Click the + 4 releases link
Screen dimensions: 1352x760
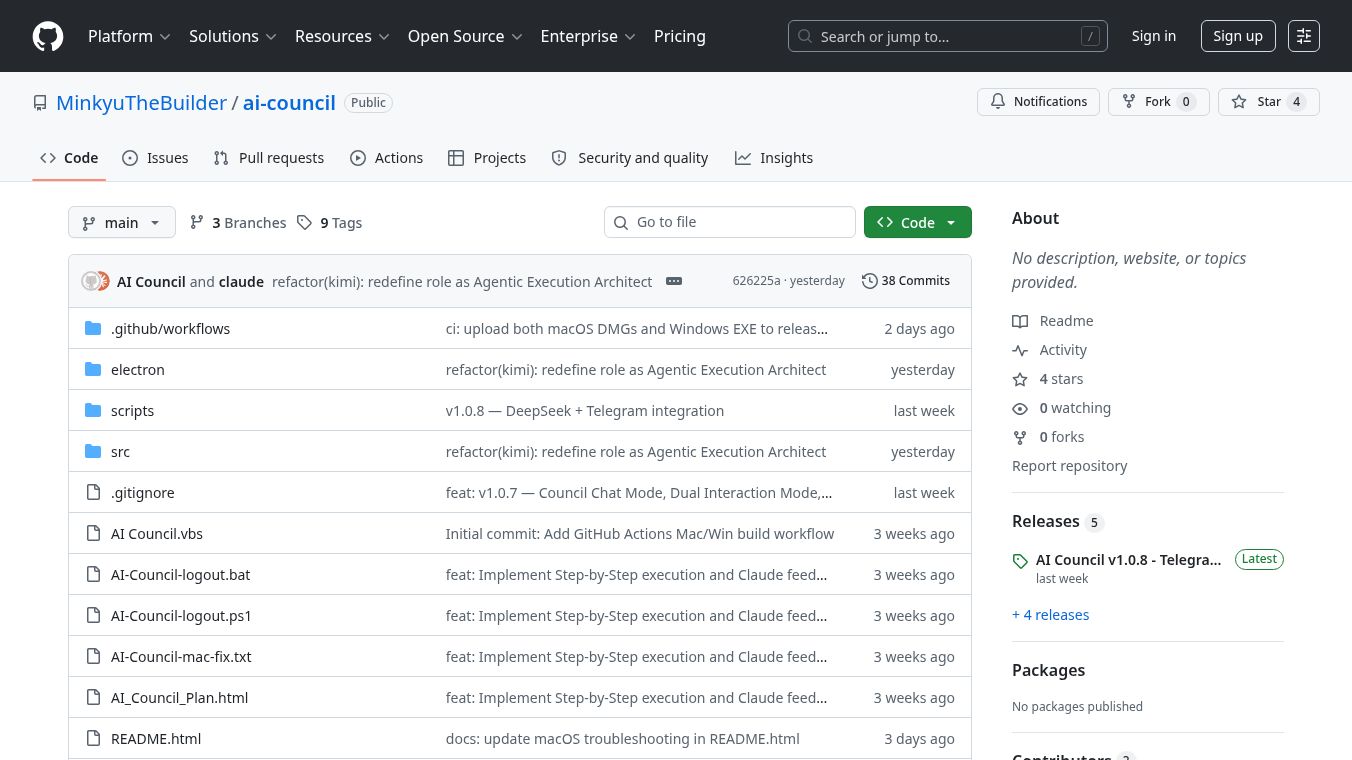click(x=1050, y=615)
